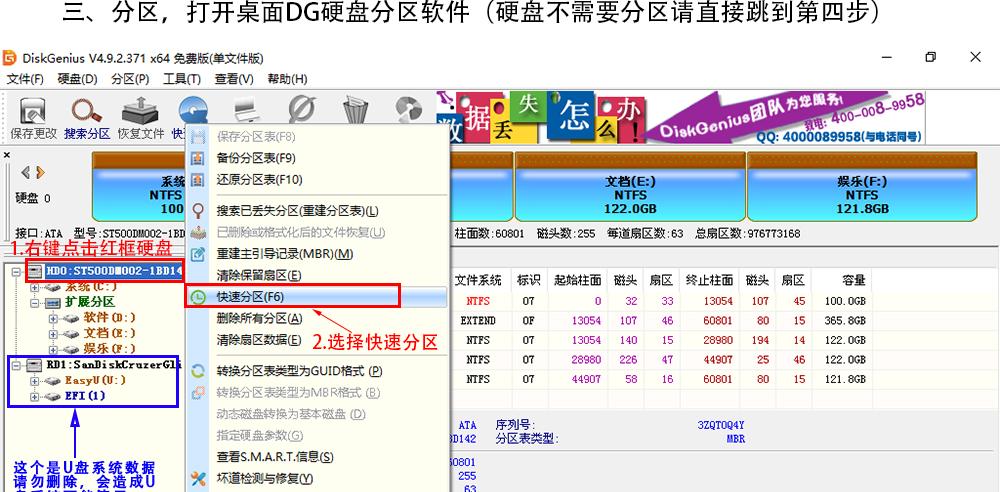The height and width of the screenshot is (492, 1000).
Task: Click the serial number 3ZQT0Q4Y
Action: pyautogui.click(x=721, y=425)
